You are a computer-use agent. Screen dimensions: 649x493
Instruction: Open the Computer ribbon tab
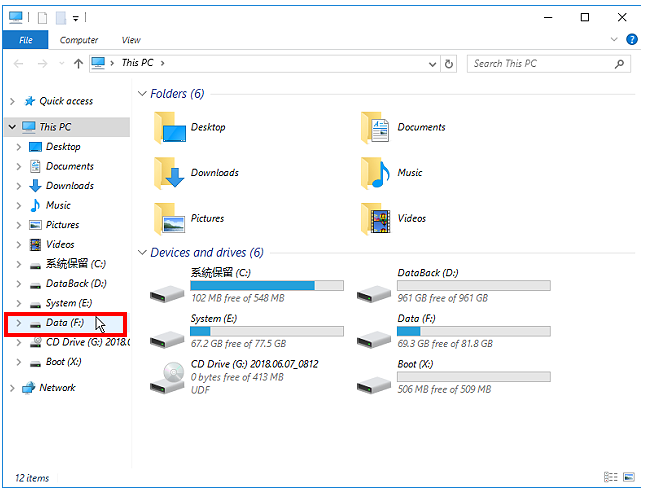(79, 40)
